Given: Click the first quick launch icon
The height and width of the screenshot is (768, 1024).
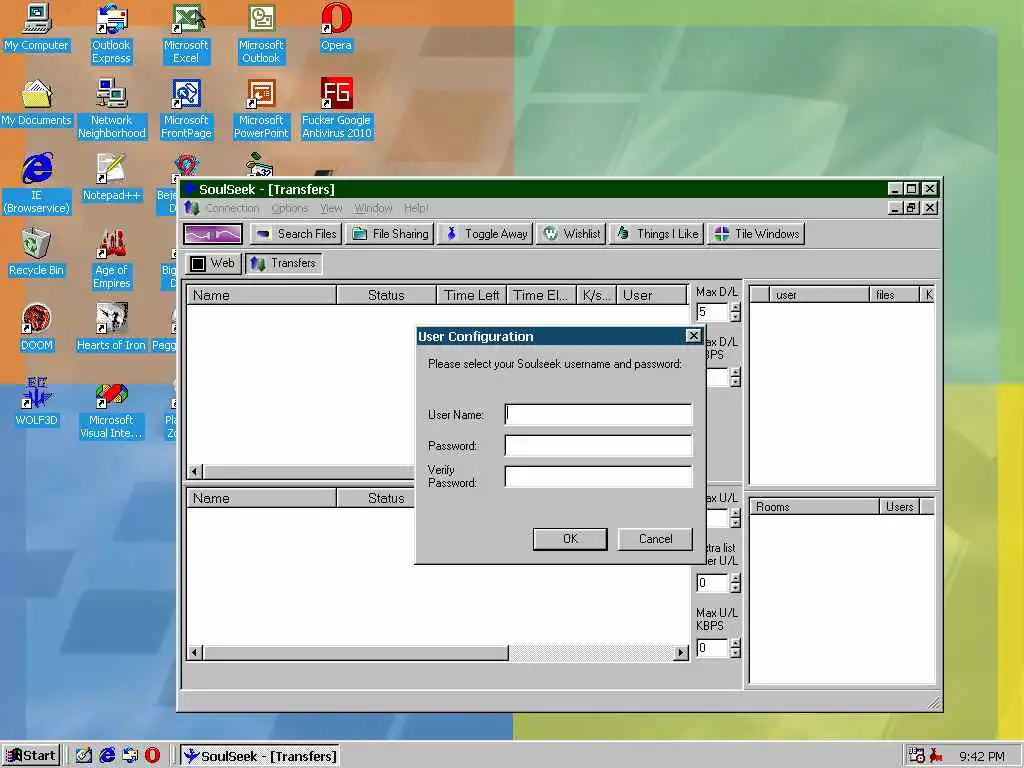Looking at the screenshot, I should pyautogui.click(x=84, y=756).
